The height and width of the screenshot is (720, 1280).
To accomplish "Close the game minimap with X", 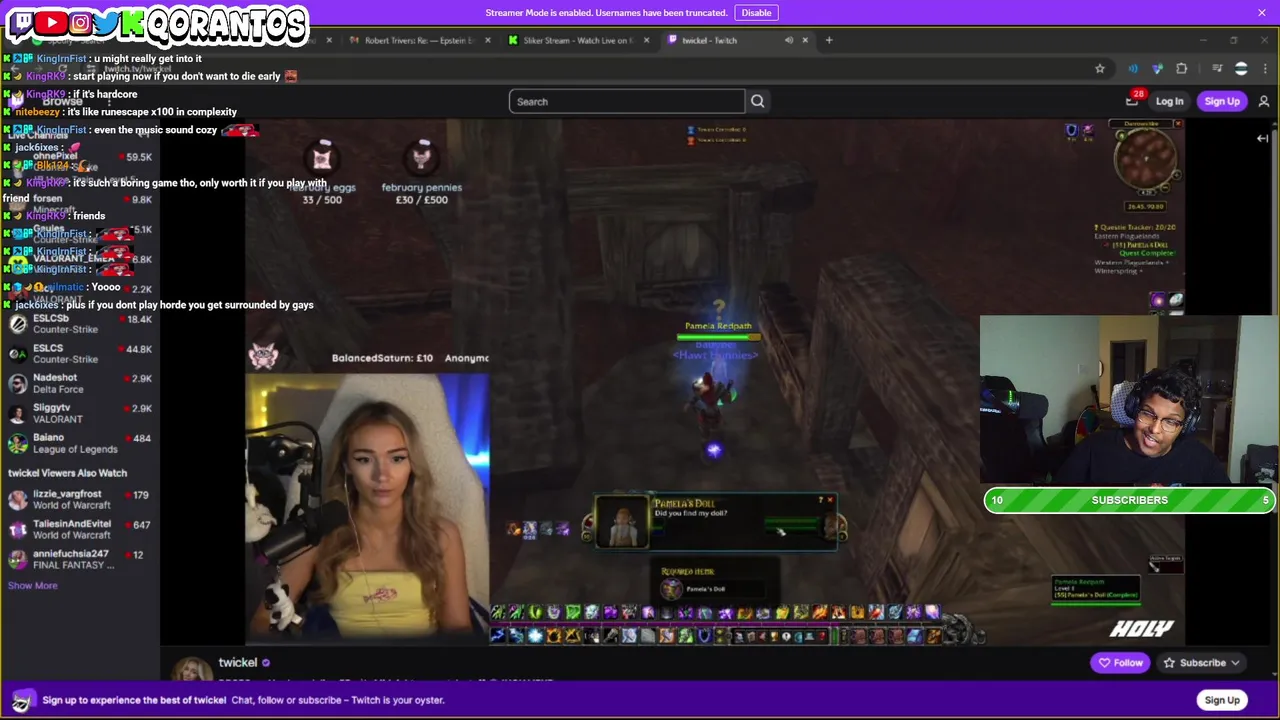I will click(1178, 124).
